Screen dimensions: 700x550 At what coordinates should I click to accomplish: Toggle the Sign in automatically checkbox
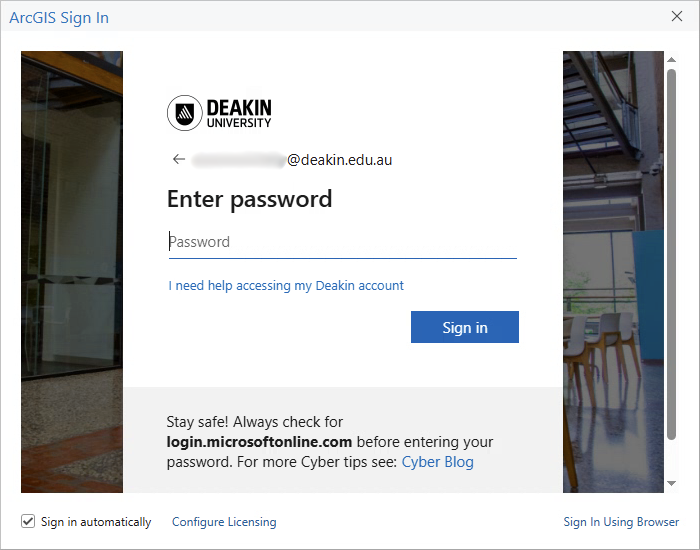click(28, 521)
